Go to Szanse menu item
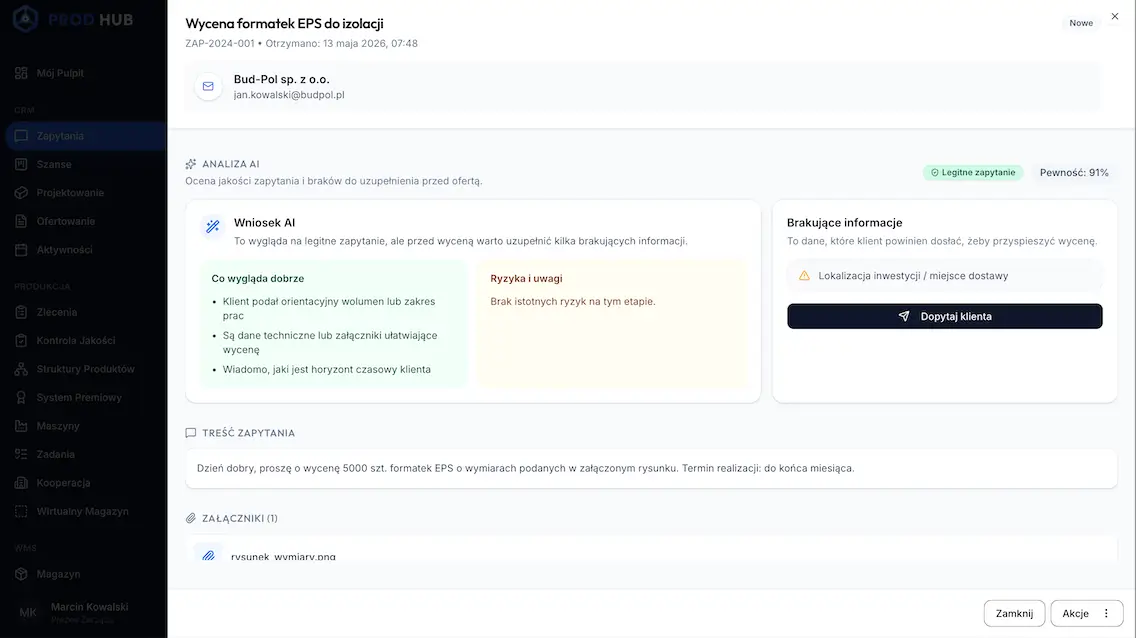 click(54, 164)
